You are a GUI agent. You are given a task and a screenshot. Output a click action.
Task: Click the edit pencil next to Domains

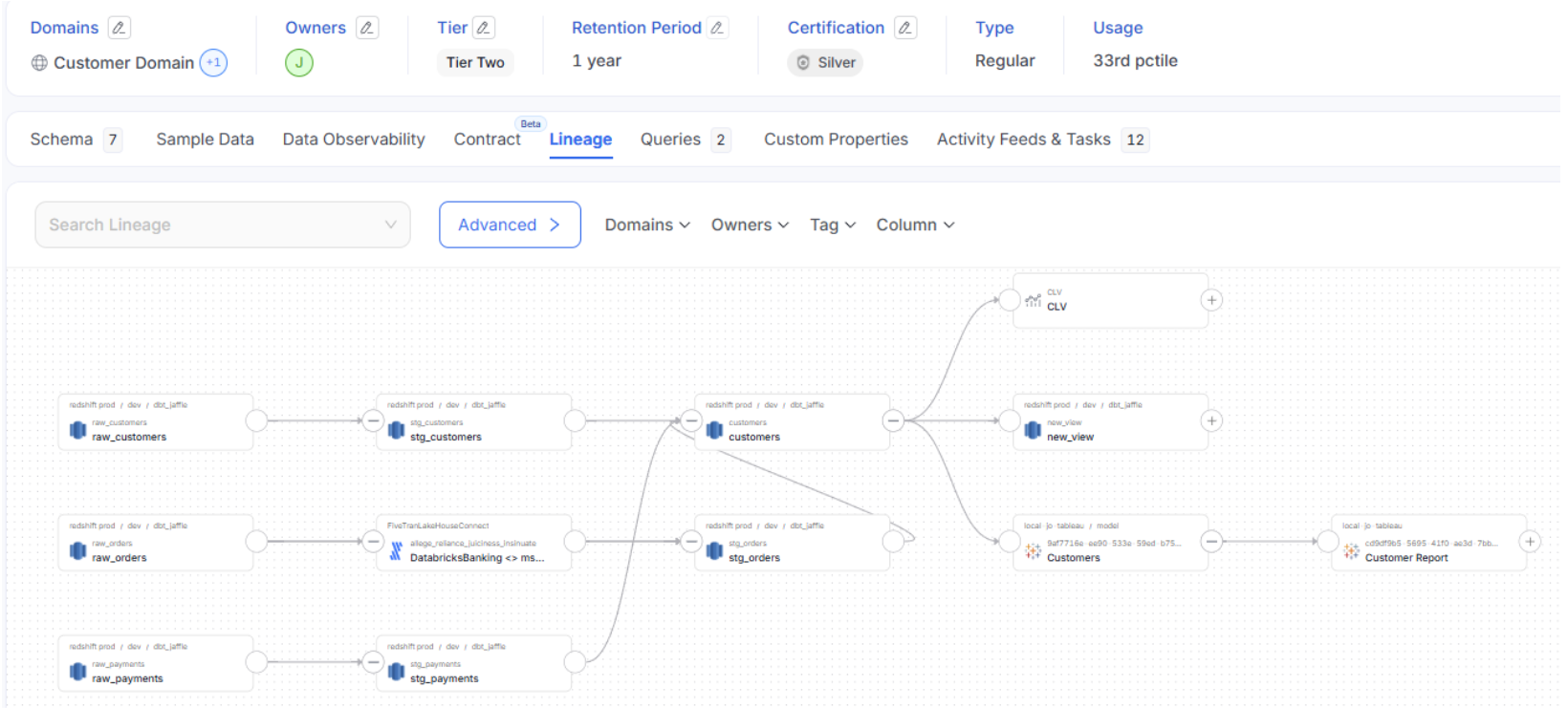click(x=119, y=28)
